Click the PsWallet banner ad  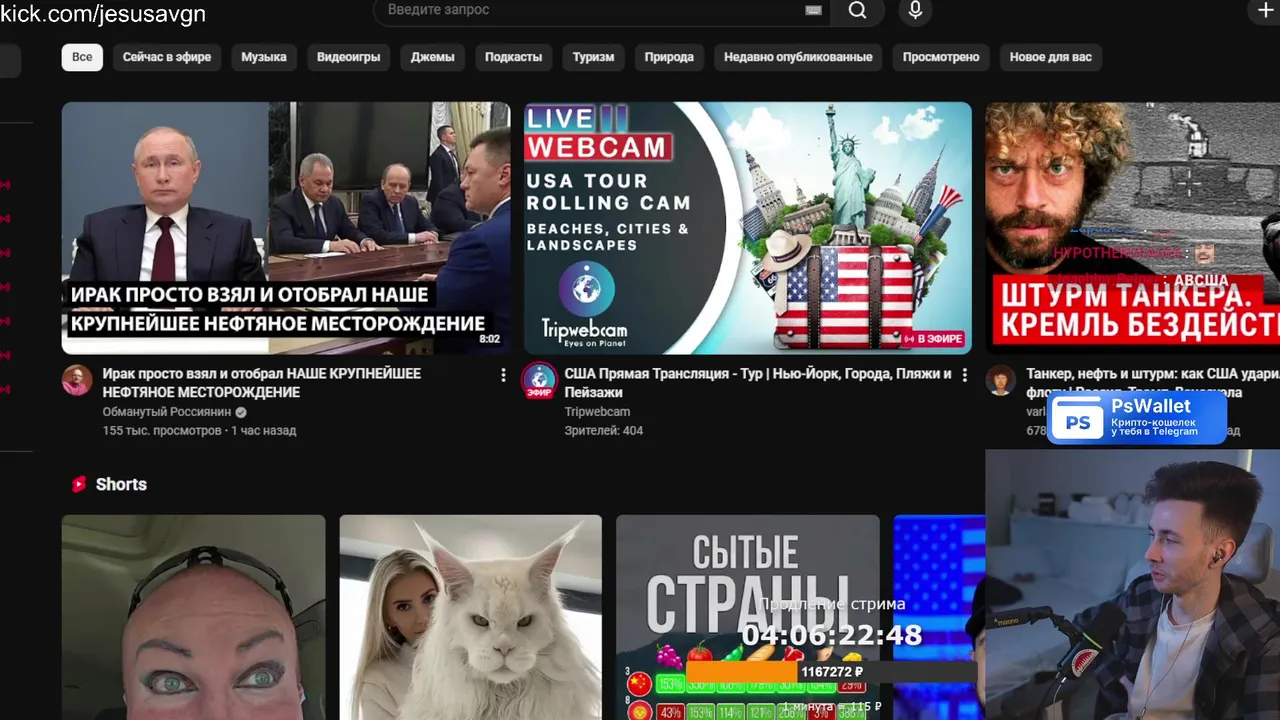pyautogui.click(x=1137, y=417)
